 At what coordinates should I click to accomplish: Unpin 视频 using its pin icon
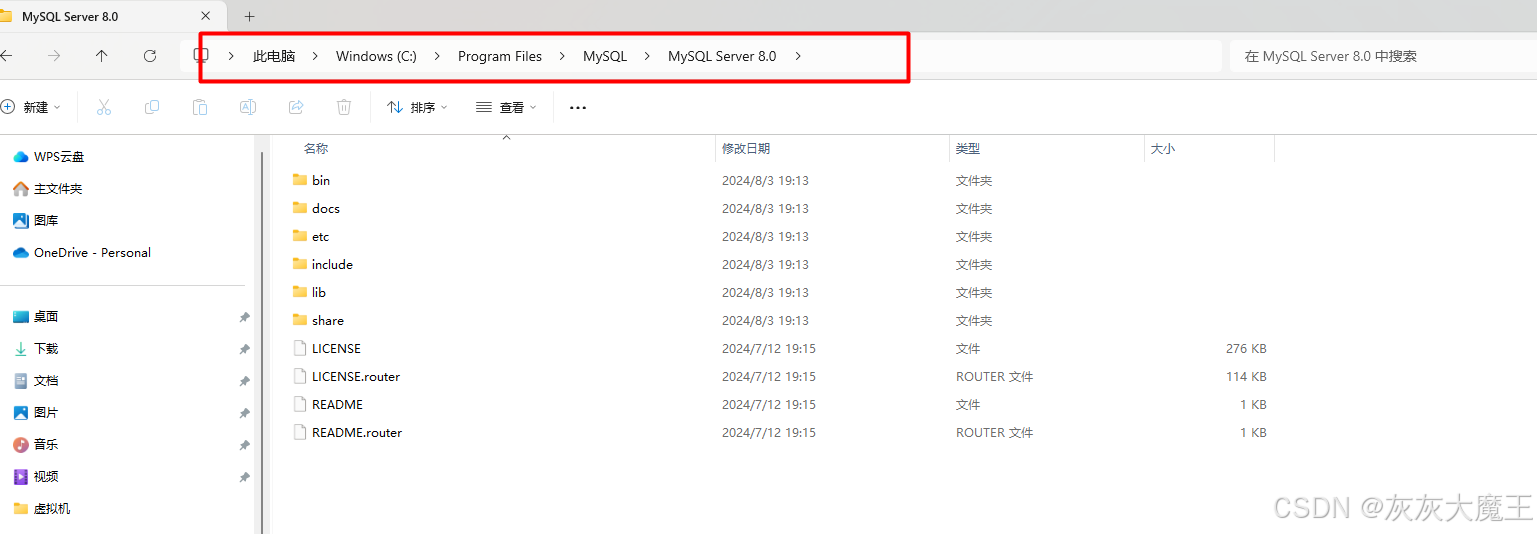pos(244,477)
